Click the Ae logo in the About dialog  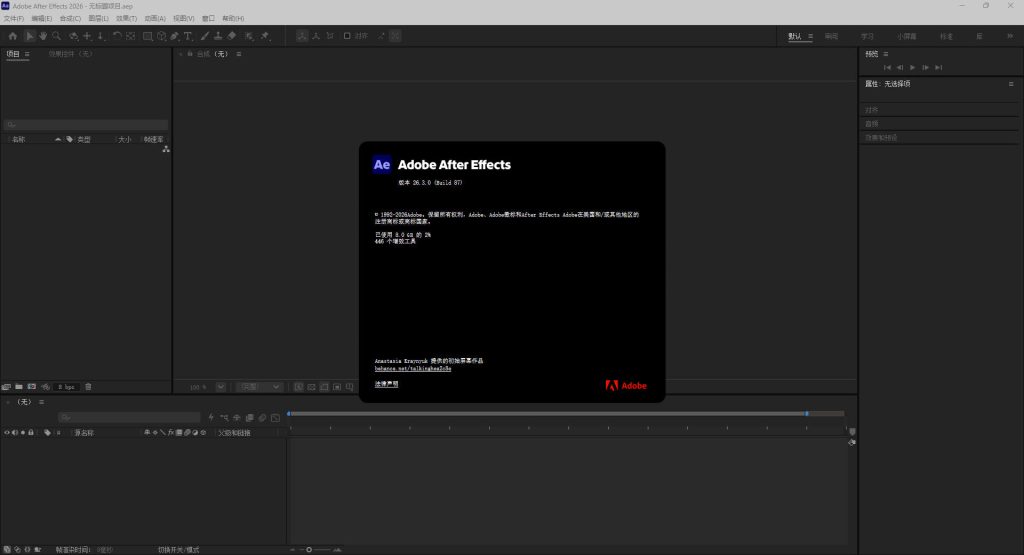[x=381, y=165]
